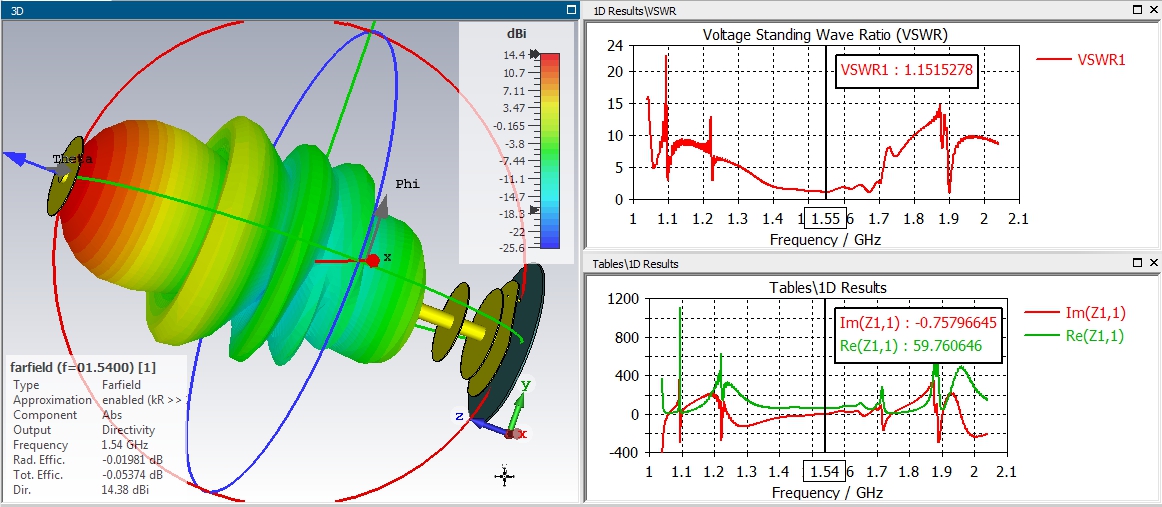The height and width of the screenshot is (507, 1162).
Task: Click the dBi color ramp bar
Action: 549,150
